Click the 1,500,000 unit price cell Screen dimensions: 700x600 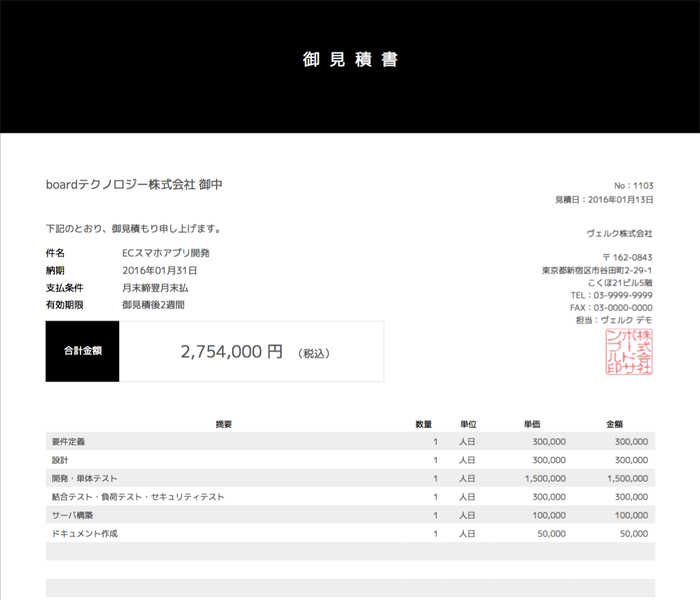pos(545,479)
